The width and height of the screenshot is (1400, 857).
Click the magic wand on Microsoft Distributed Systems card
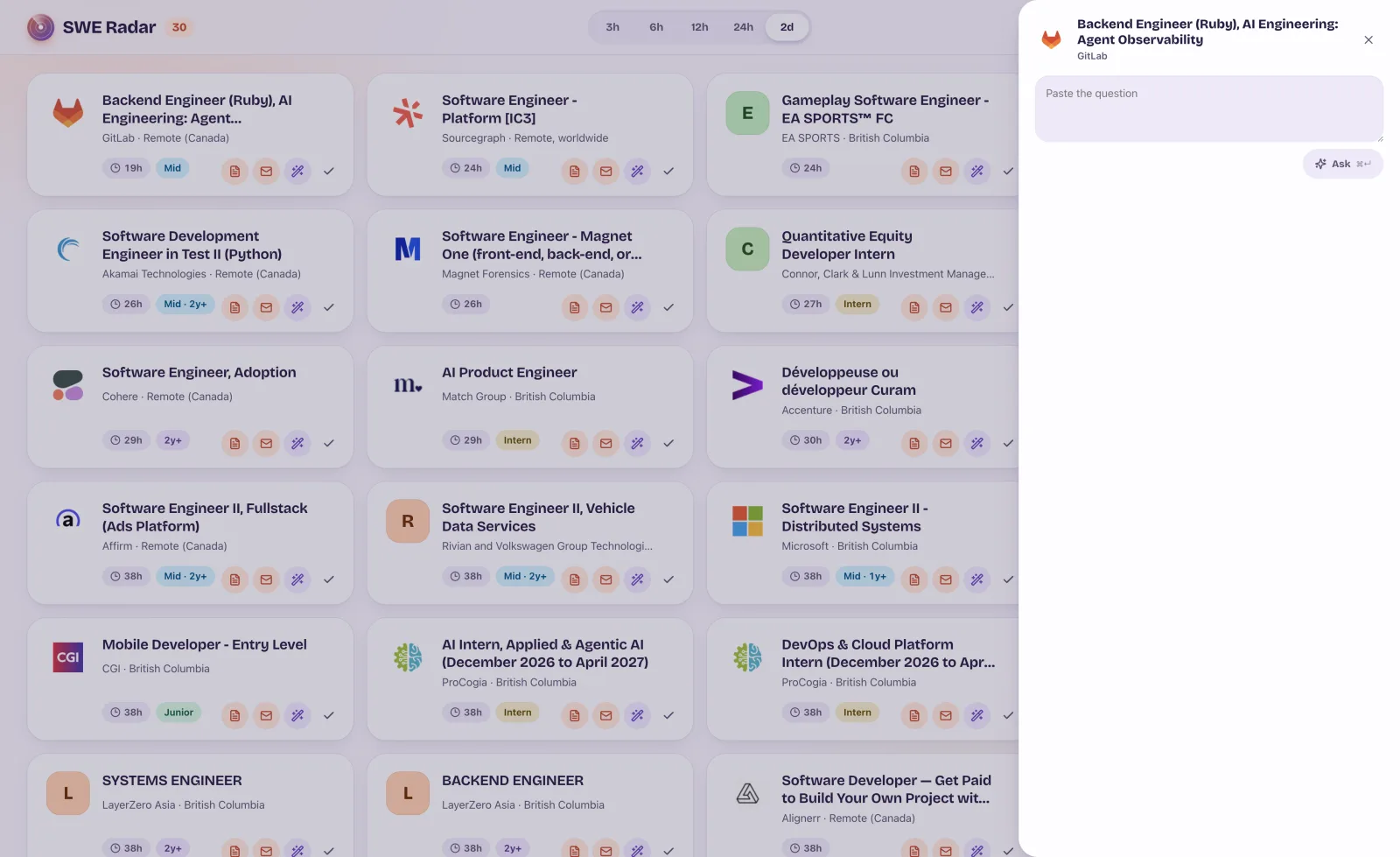[976, 580]
